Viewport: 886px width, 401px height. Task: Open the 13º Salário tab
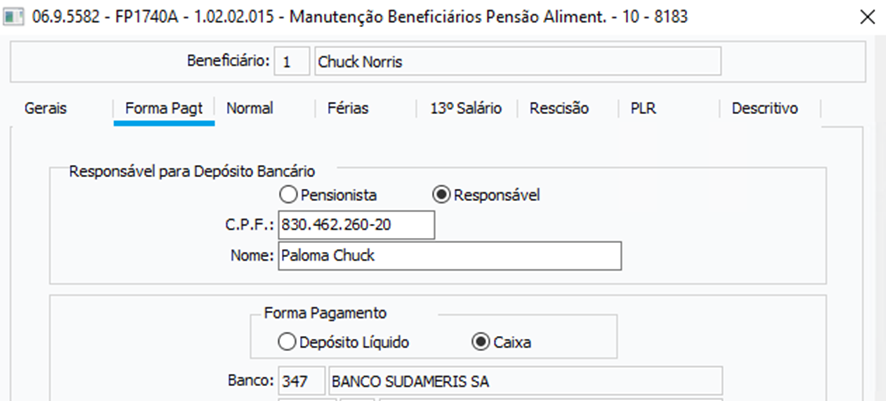click(466, 108)
